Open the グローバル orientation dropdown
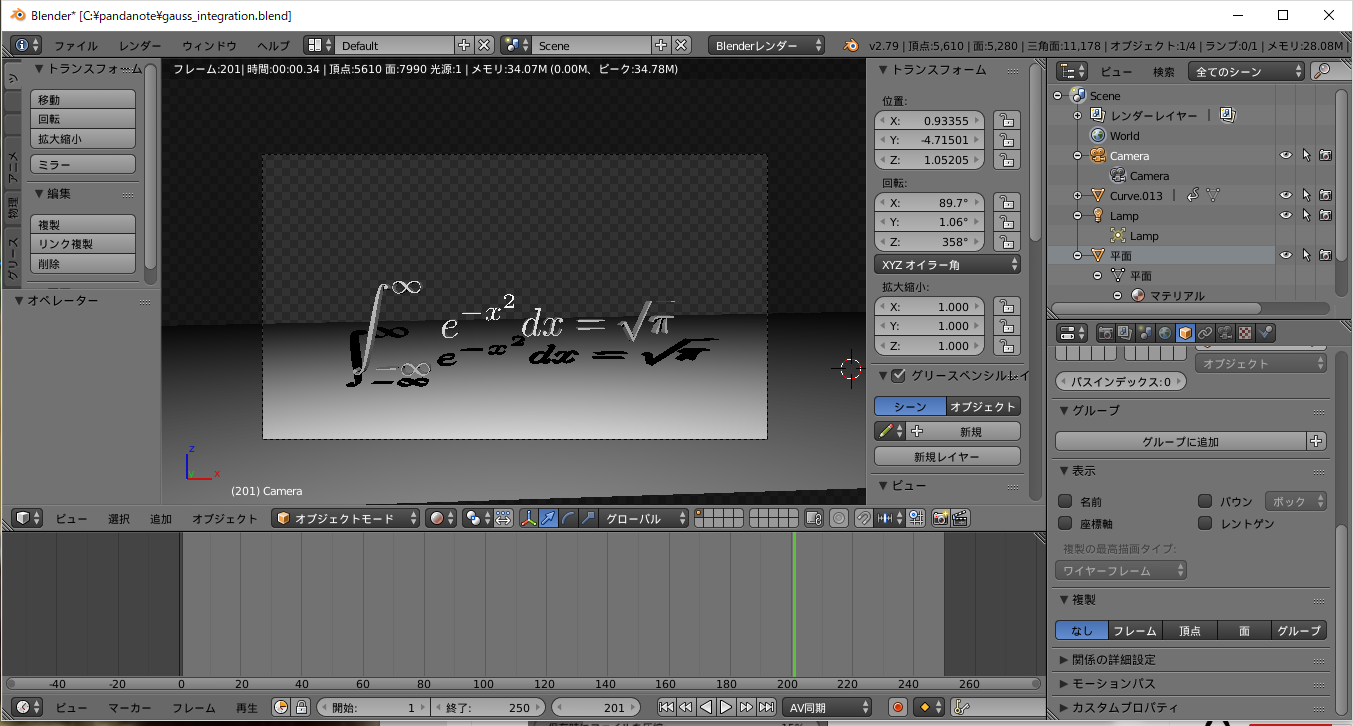The image size is (1353, 726). coord(644,518)
